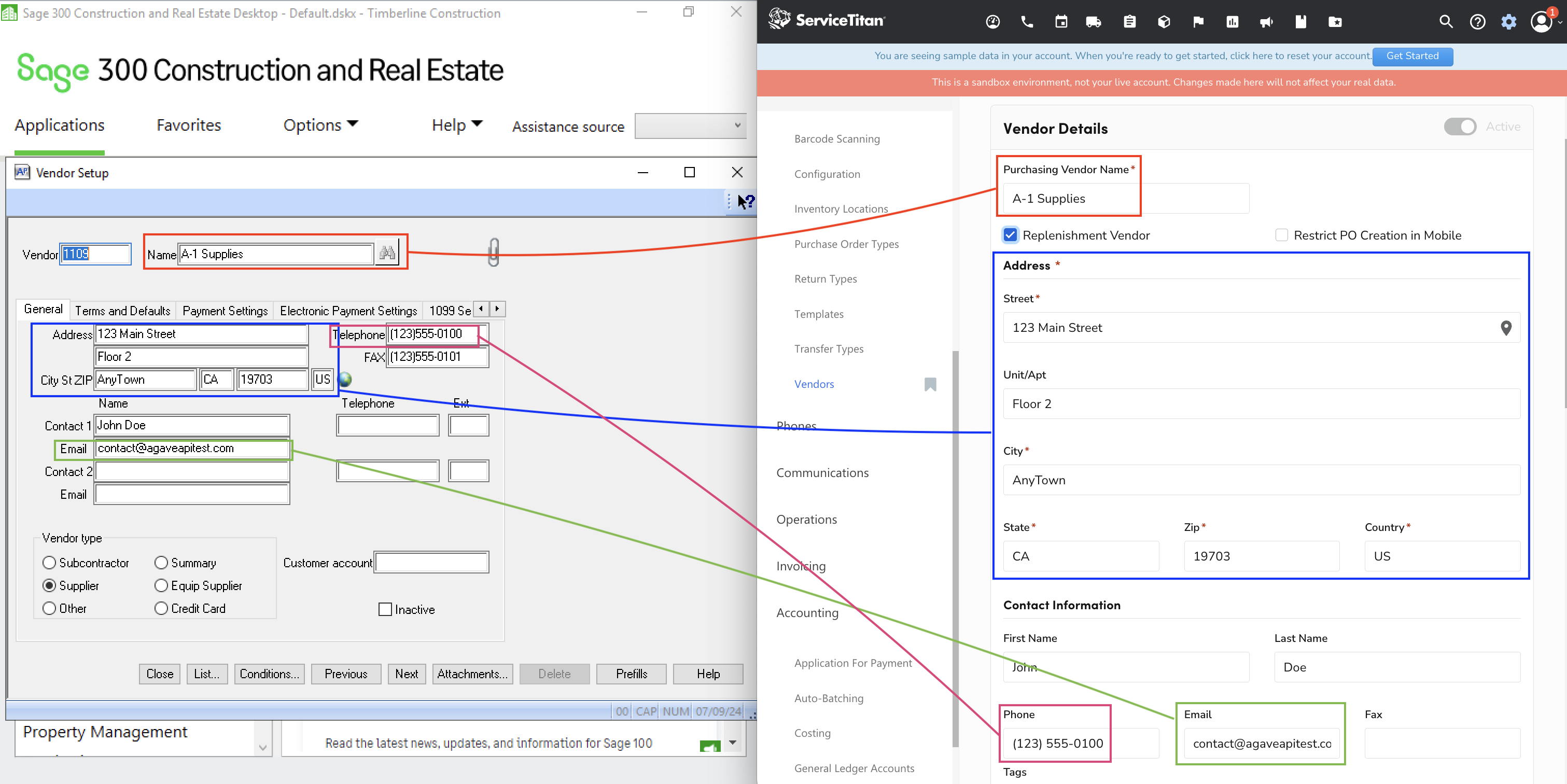Uncheck the Replenishment Vendor checkbox

pyautogui.click(x=1010, y=235)
